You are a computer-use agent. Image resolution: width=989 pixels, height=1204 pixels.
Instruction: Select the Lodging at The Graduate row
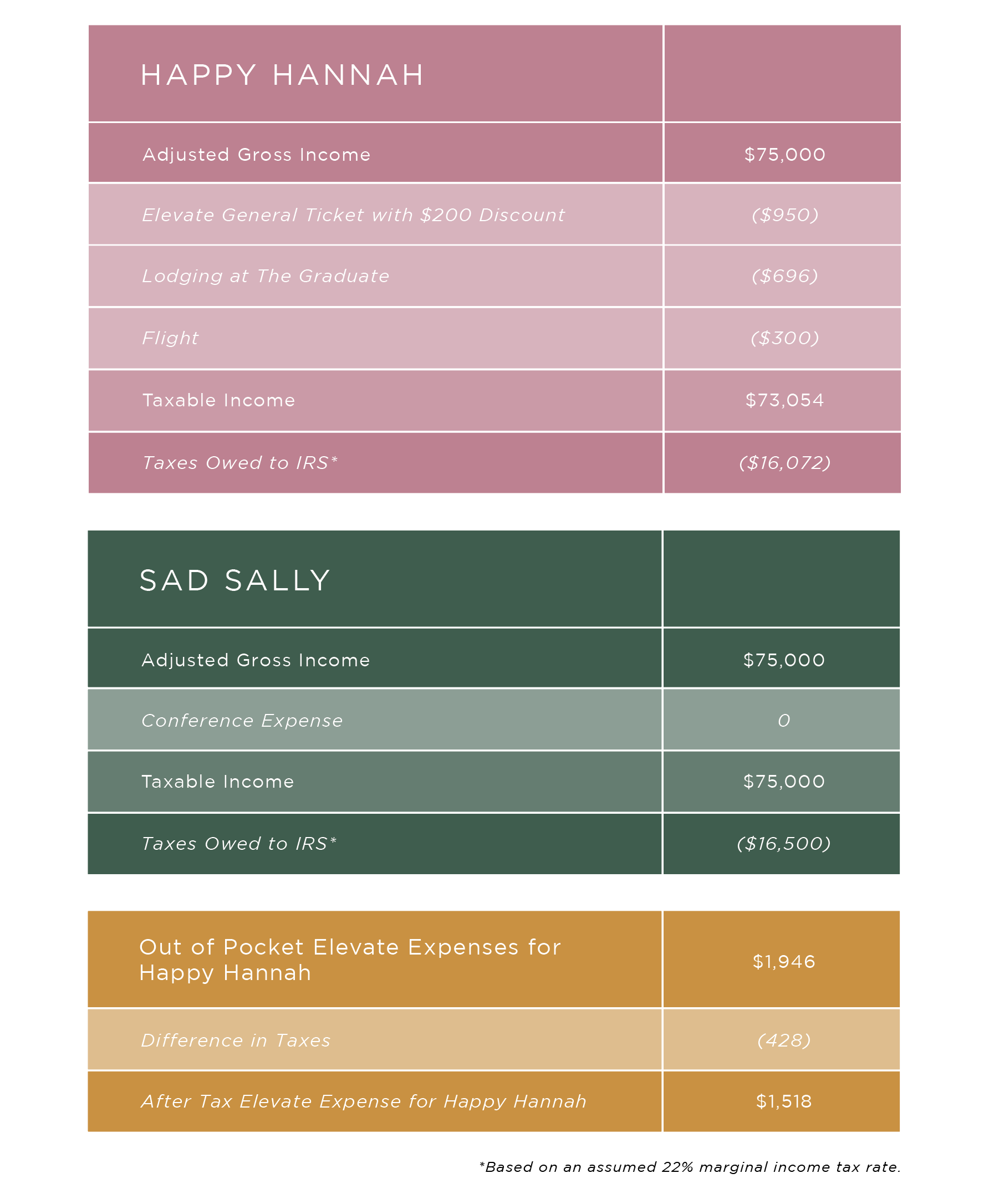(494, 276)
